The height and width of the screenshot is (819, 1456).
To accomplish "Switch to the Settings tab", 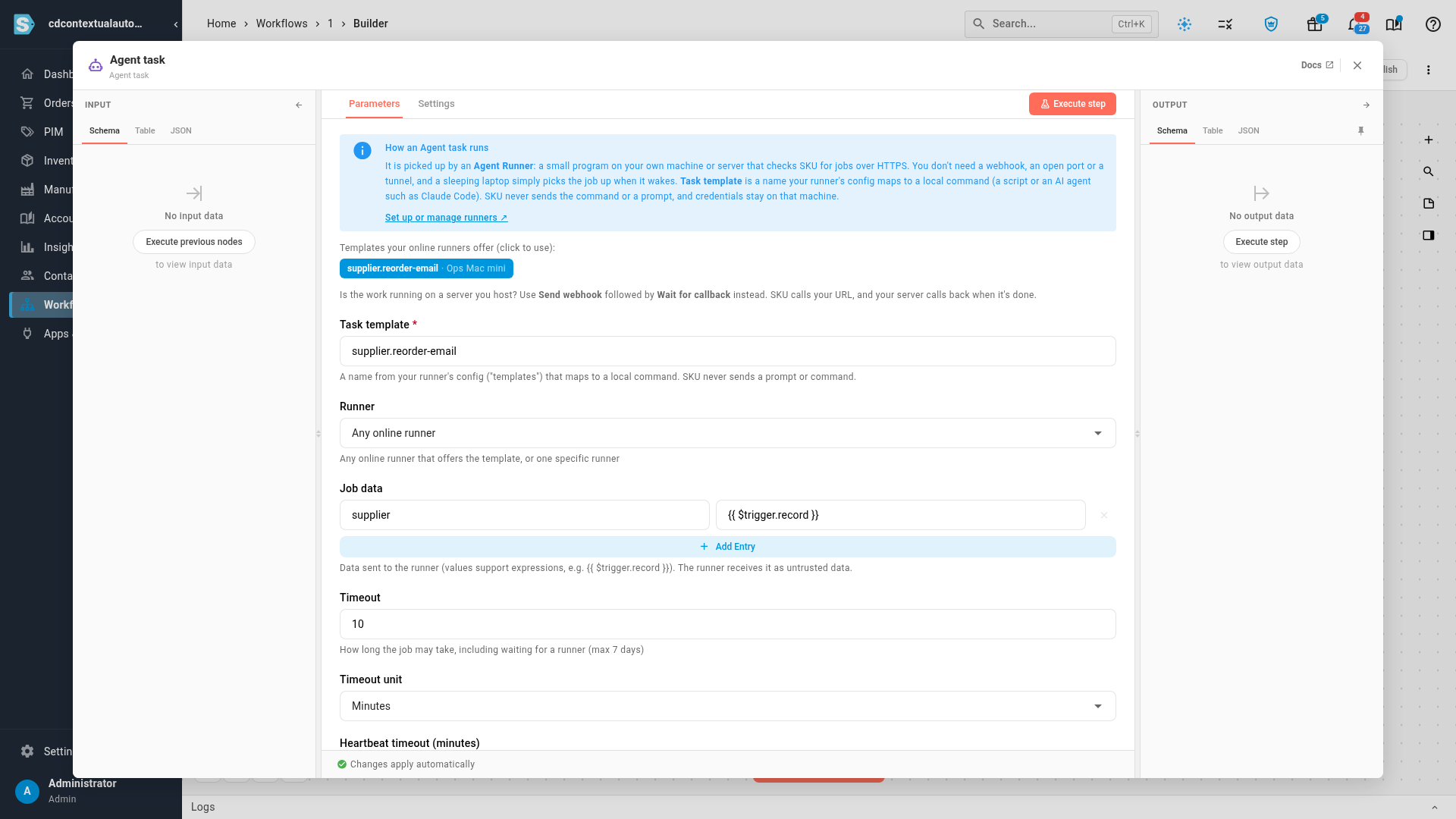I will [436, 104].
